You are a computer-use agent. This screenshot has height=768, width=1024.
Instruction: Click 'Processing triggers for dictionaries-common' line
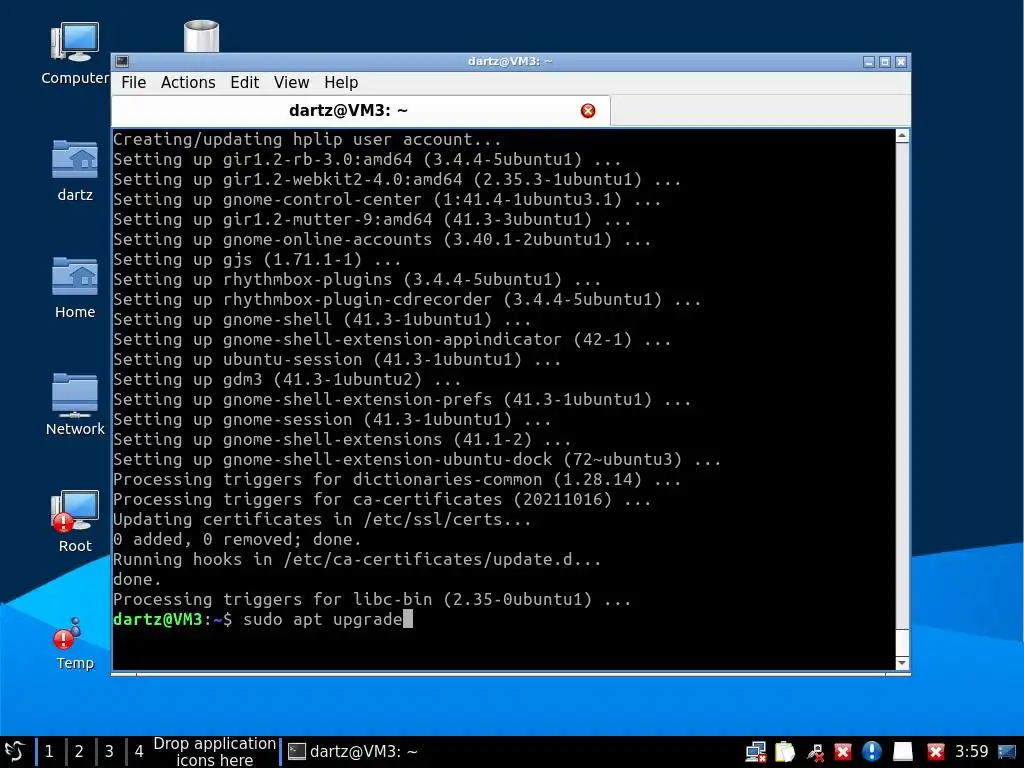point(397,479)
